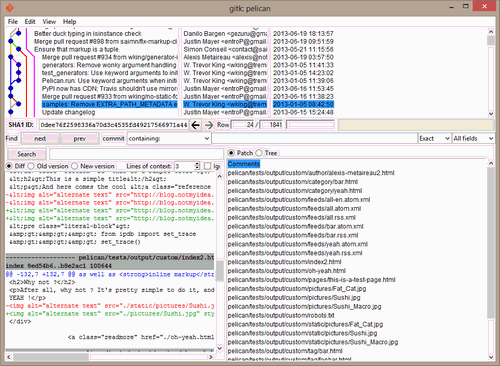This screenshot has width=500, height=366.
Task: Open the 'Exact' match type dropdown
Action: 435,138
